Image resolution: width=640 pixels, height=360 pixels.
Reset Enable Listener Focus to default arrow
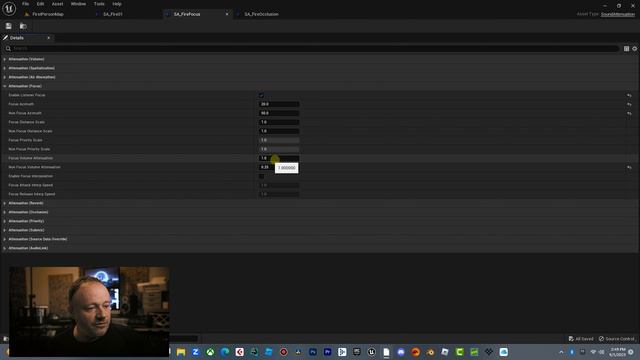point(629,95)
